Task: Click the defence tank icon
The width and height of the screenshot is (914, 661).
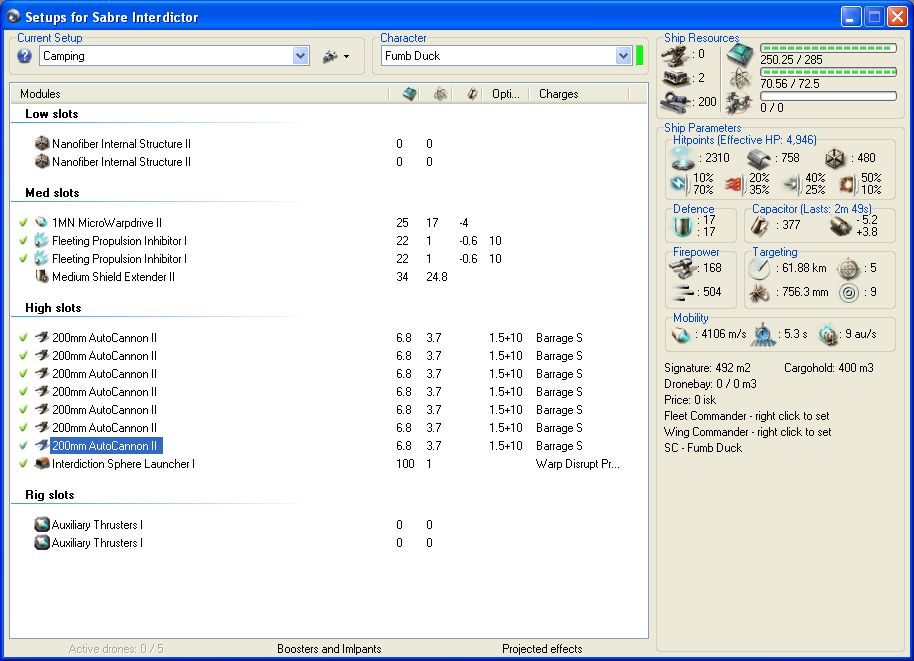Action: [x=683, y=226]
